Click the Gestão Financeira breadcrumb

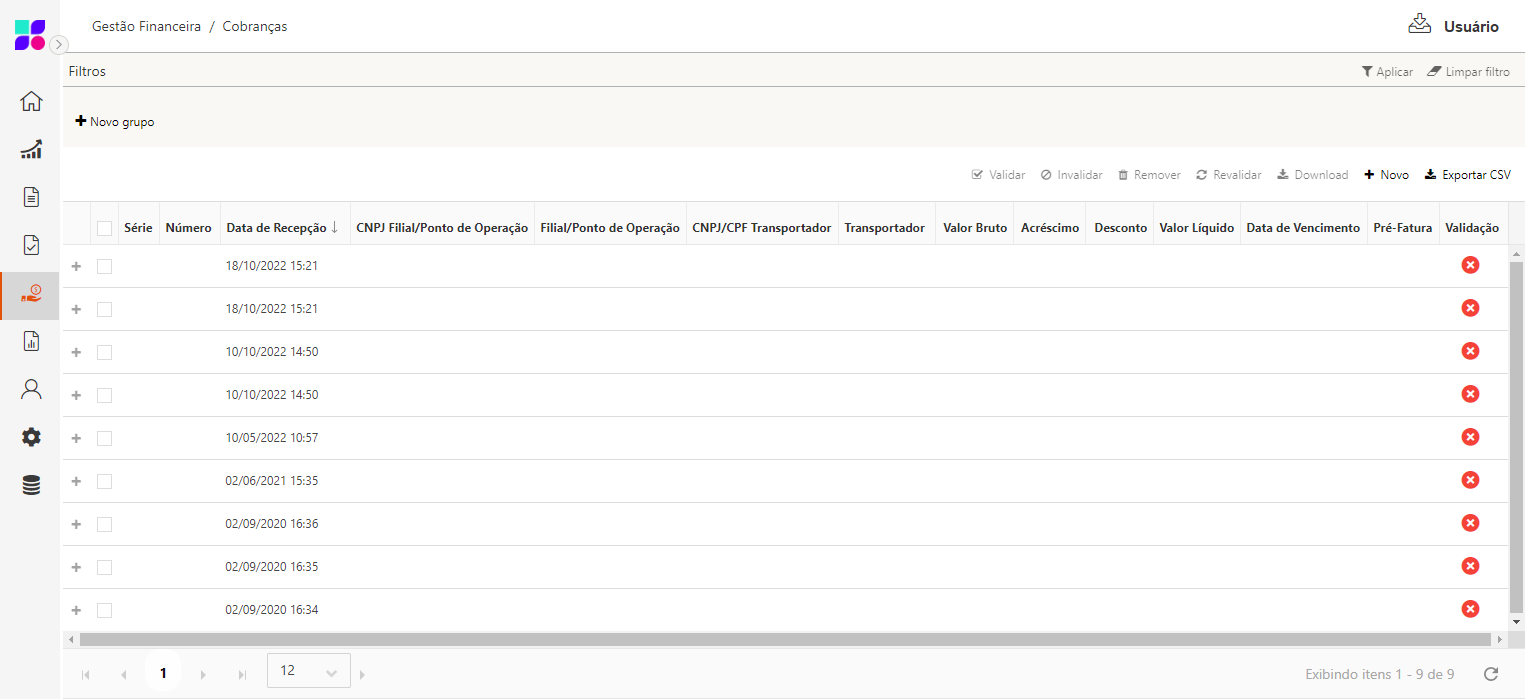click(146, 27)
